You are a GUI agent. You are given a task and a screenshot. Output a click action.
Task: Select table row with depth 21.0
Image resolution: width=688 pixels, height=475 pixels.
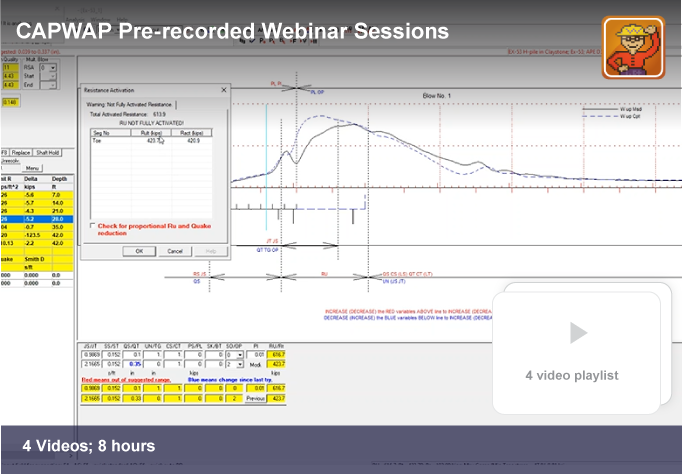pos(37,211)
